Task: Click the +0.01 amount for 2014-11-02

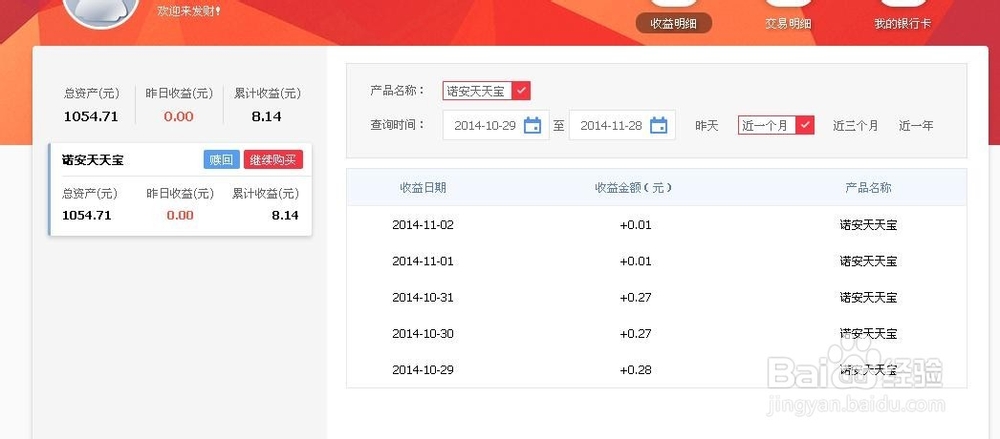Action: coord(635,225)
